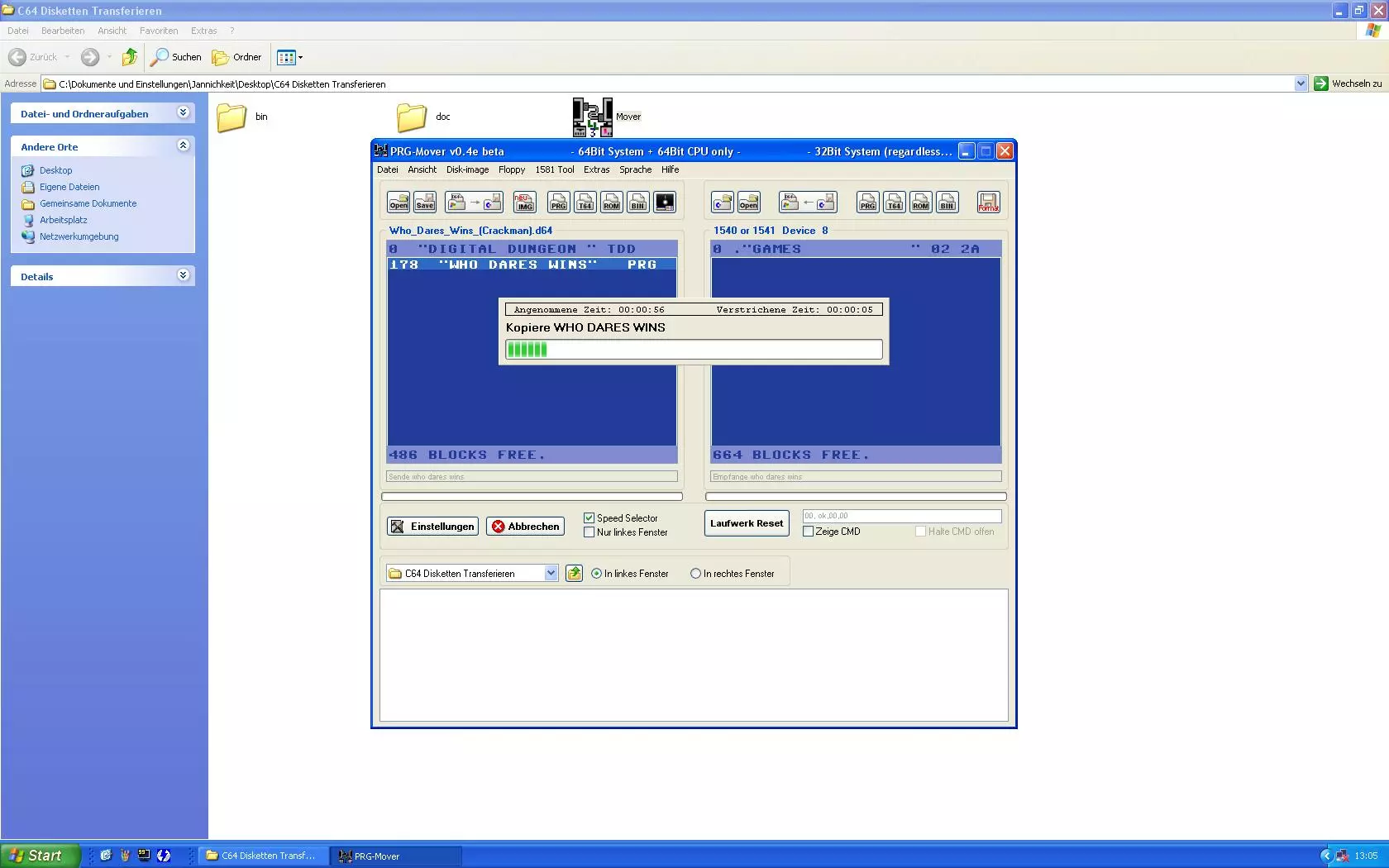Click PRG export icon in left panel toolbar
Viewport: 1389px width, 868px height.
click(x=559, y=203)
